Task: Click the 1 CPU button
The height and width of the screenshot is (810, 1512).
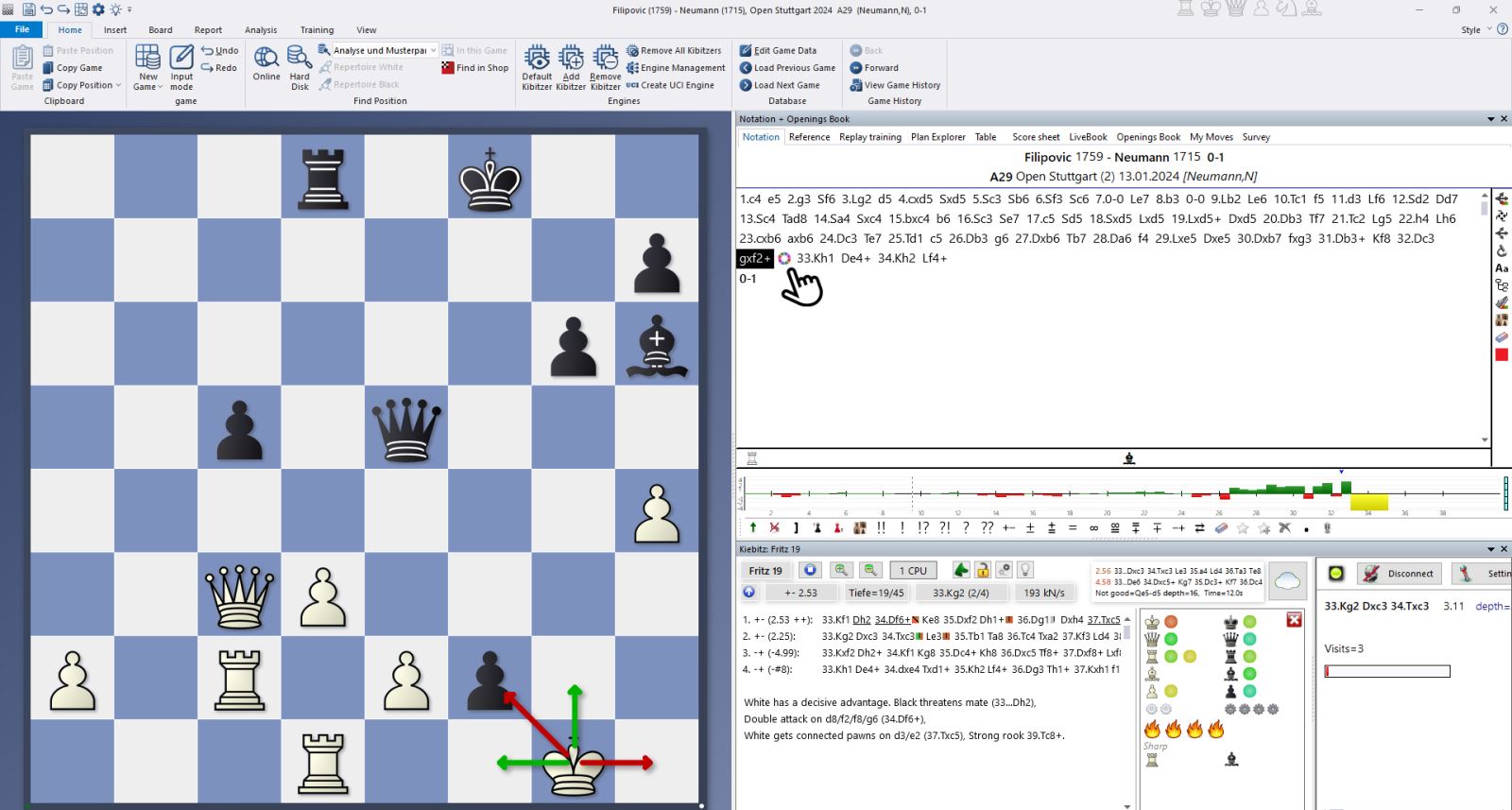Action: tap(913, 570)
